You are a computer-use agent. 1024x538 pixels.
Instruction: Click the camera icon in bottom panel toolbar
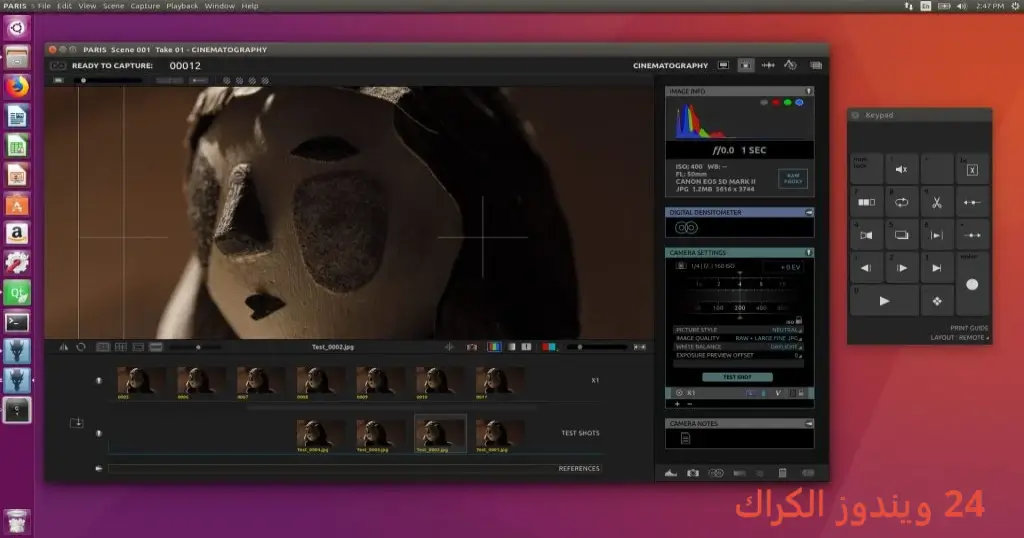tap(693, 473)
